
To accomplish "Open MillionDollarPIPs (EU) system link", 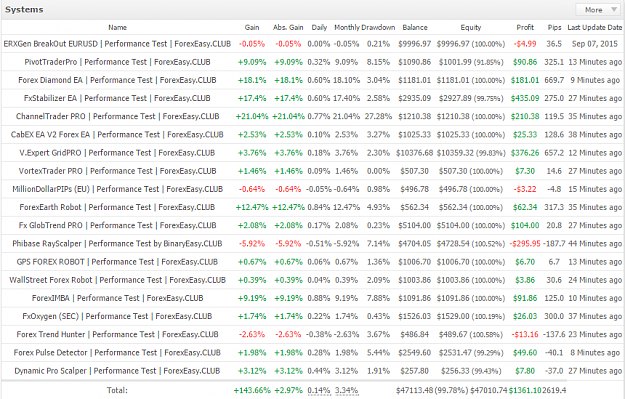I will (117, 189).
